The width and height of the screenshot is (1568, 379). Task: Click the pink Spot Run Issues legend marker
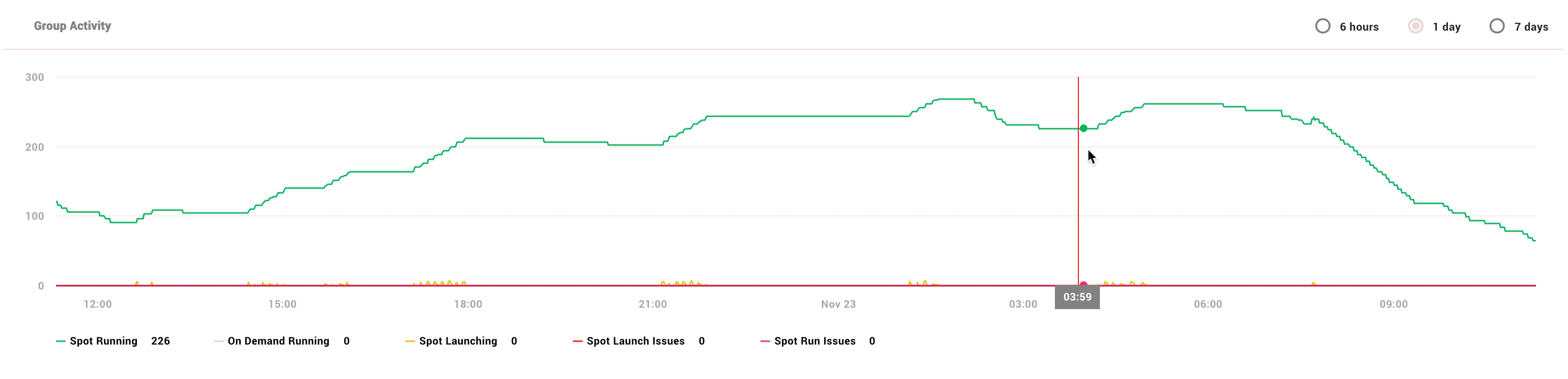(764, 341)
